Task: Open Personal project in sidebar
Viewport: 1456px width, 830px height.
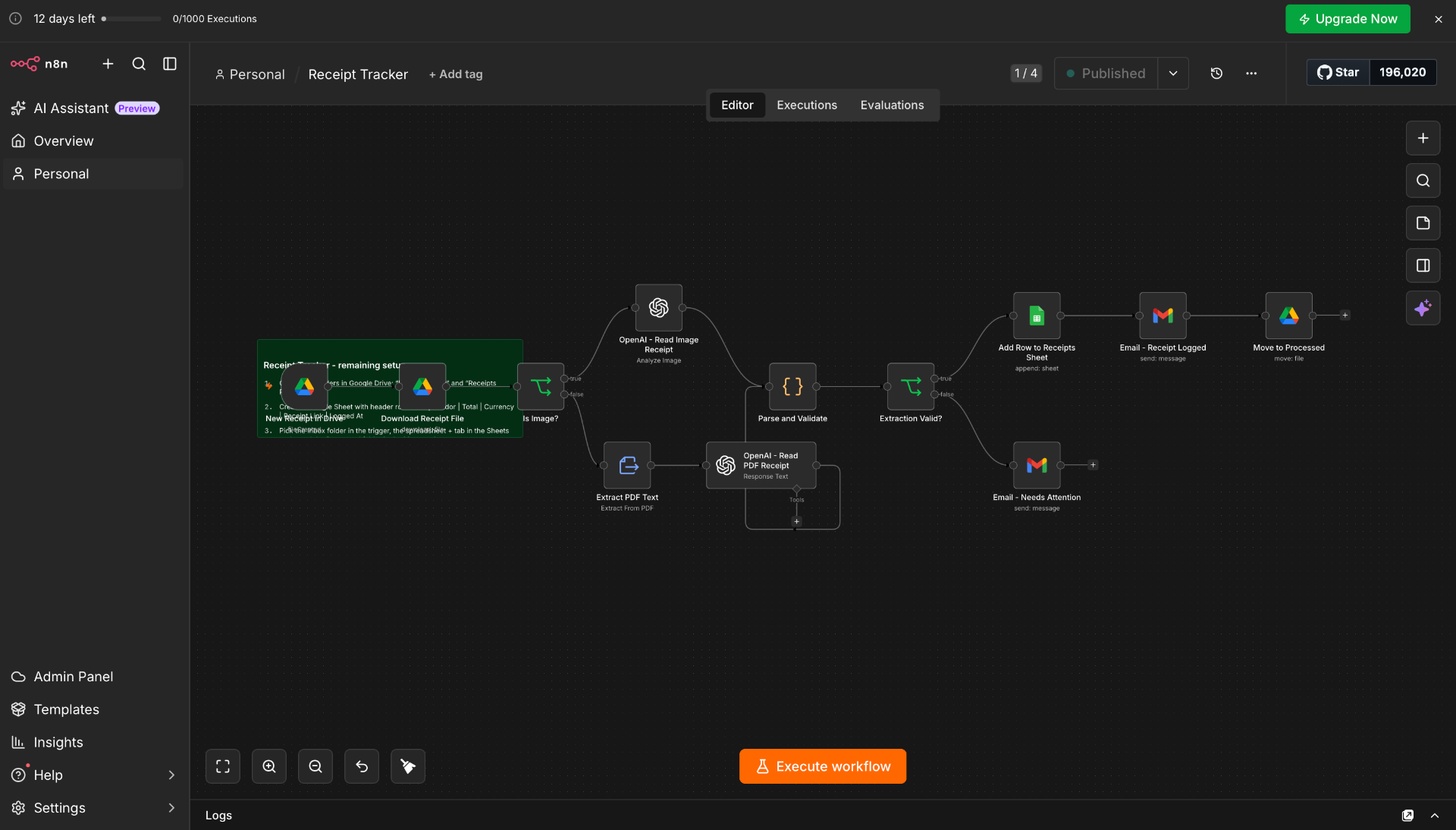Action: pyautogui.click(x=93, y=174)
